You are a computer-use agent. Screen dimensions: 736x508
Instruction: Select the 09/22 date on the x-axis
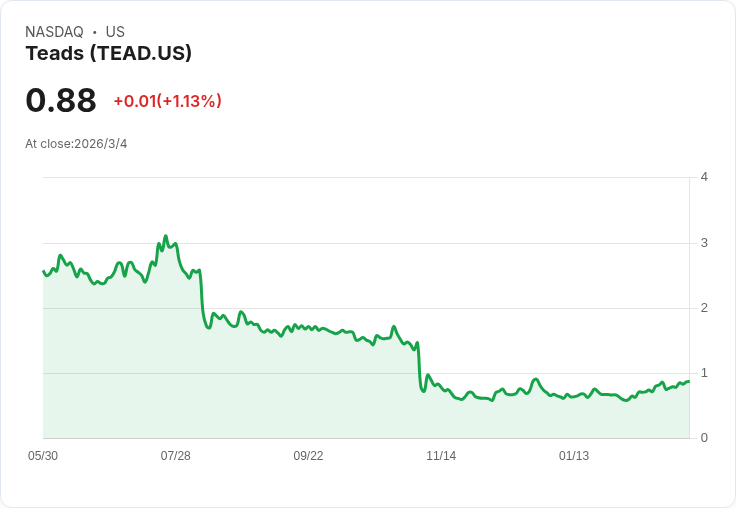308,456
